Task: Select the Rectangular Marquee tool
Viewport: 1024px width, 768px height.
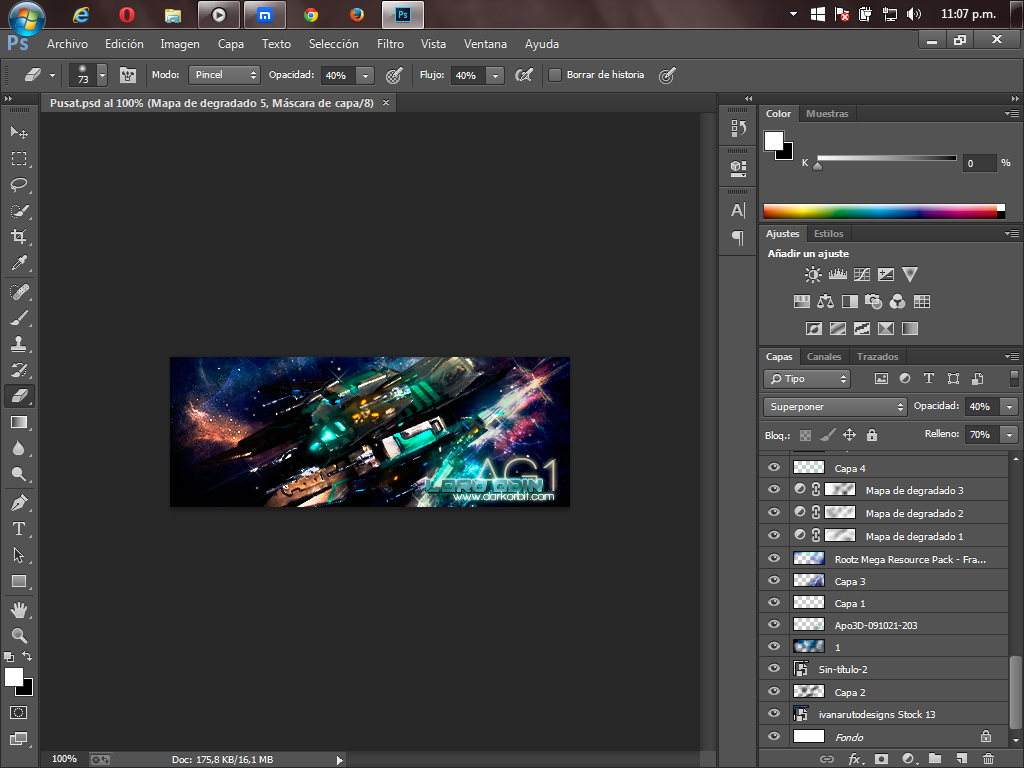Action: [19, 159]
